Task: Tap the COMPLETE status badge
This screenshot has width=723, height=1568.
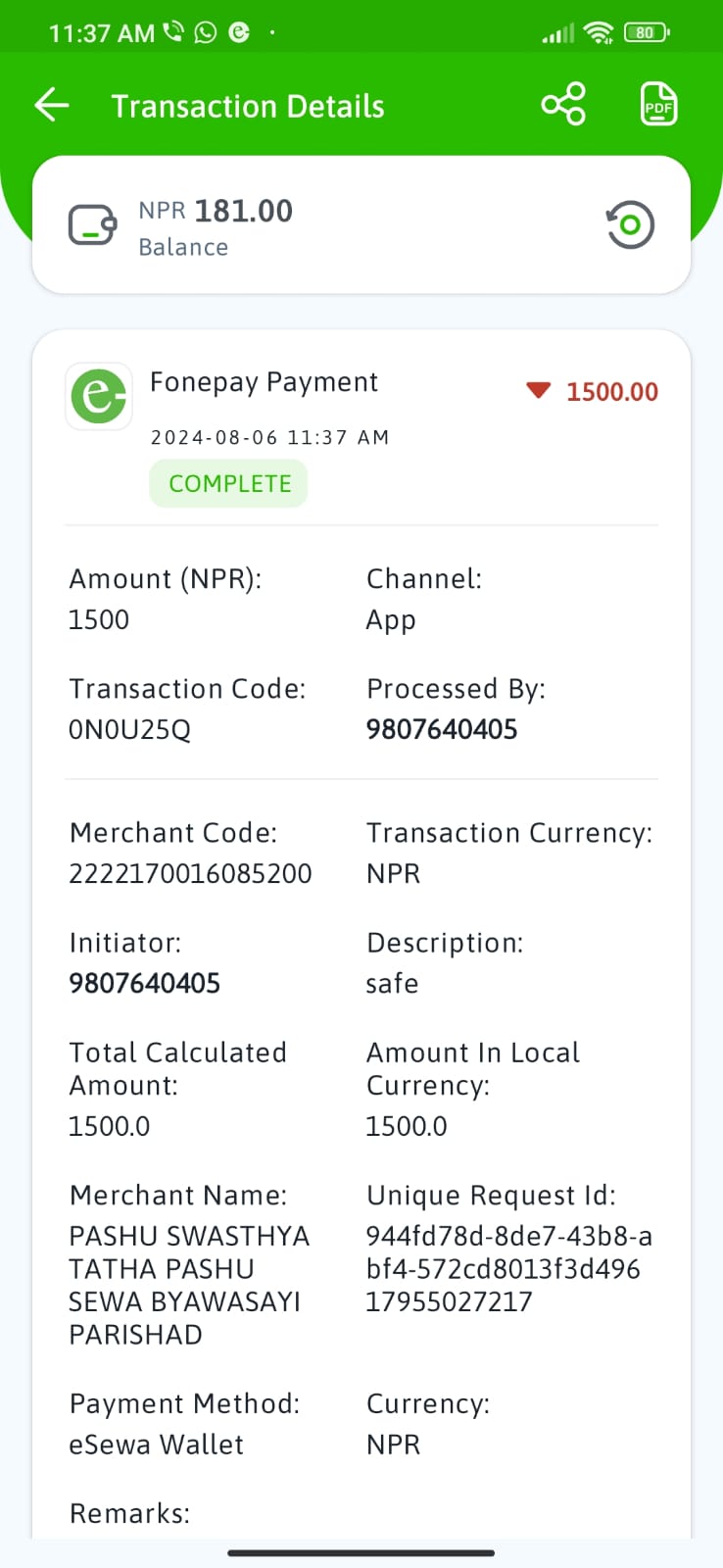Action: click(229, 484)
